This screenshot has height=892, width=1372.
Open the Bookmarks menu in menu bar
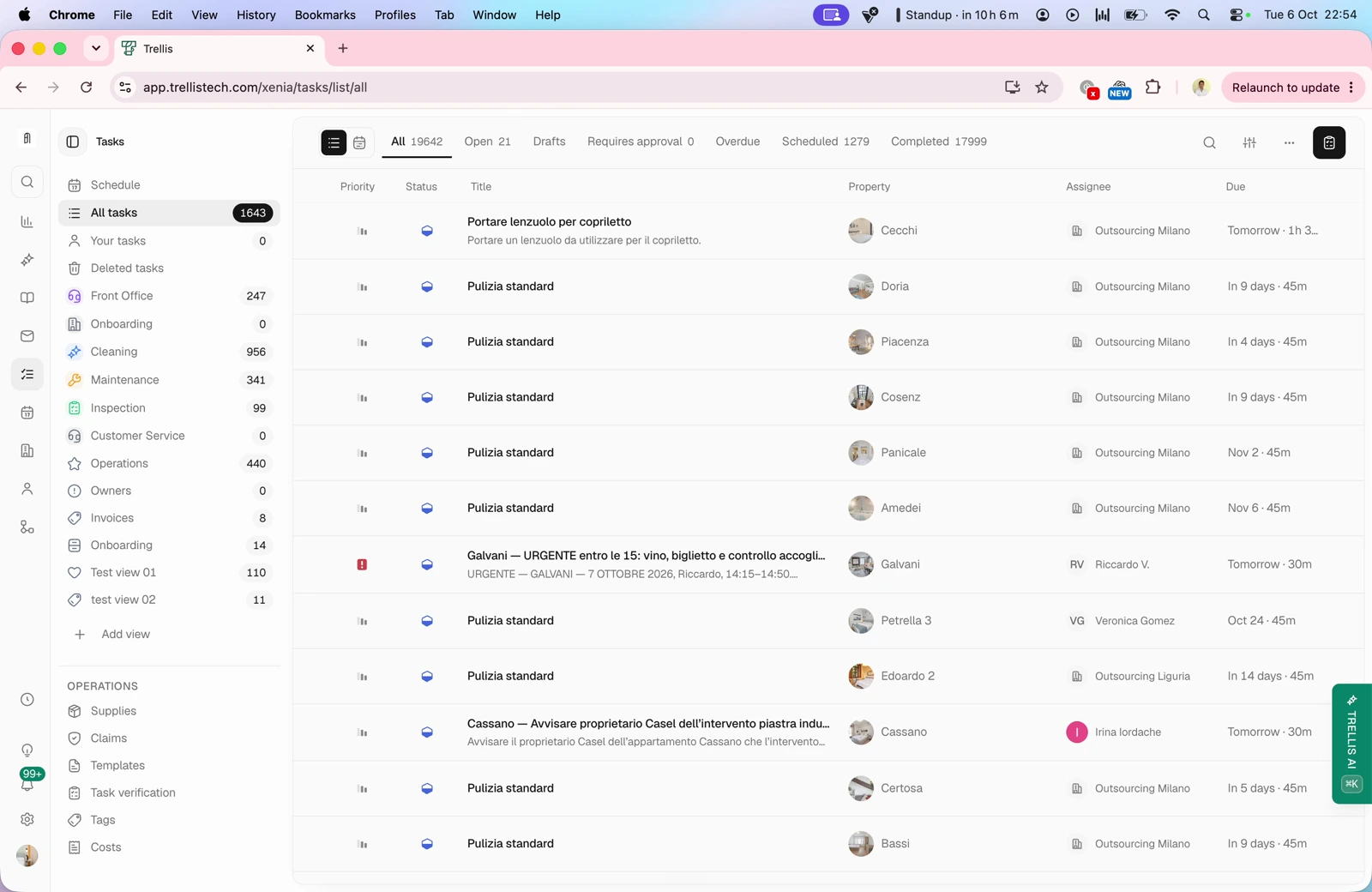pos(325,15)
